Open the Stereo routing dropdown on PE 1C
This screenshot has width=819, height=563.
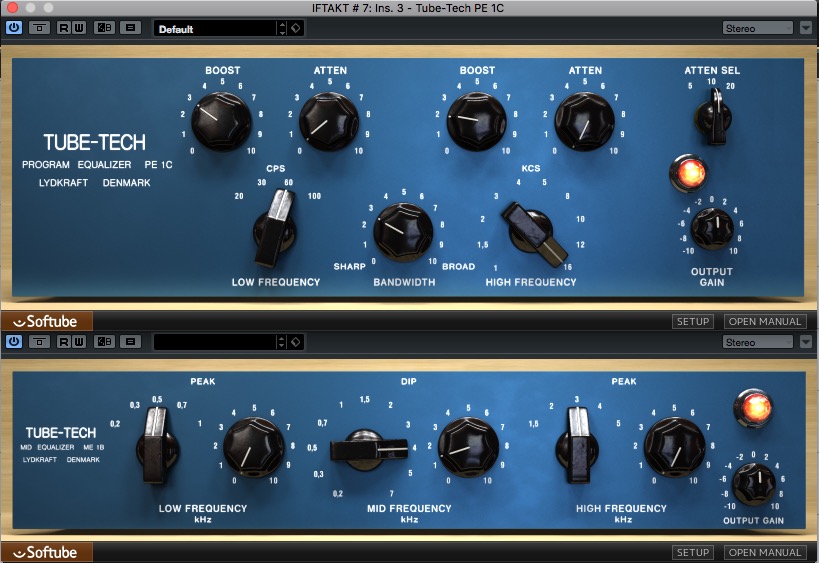(x=758, y=28)
